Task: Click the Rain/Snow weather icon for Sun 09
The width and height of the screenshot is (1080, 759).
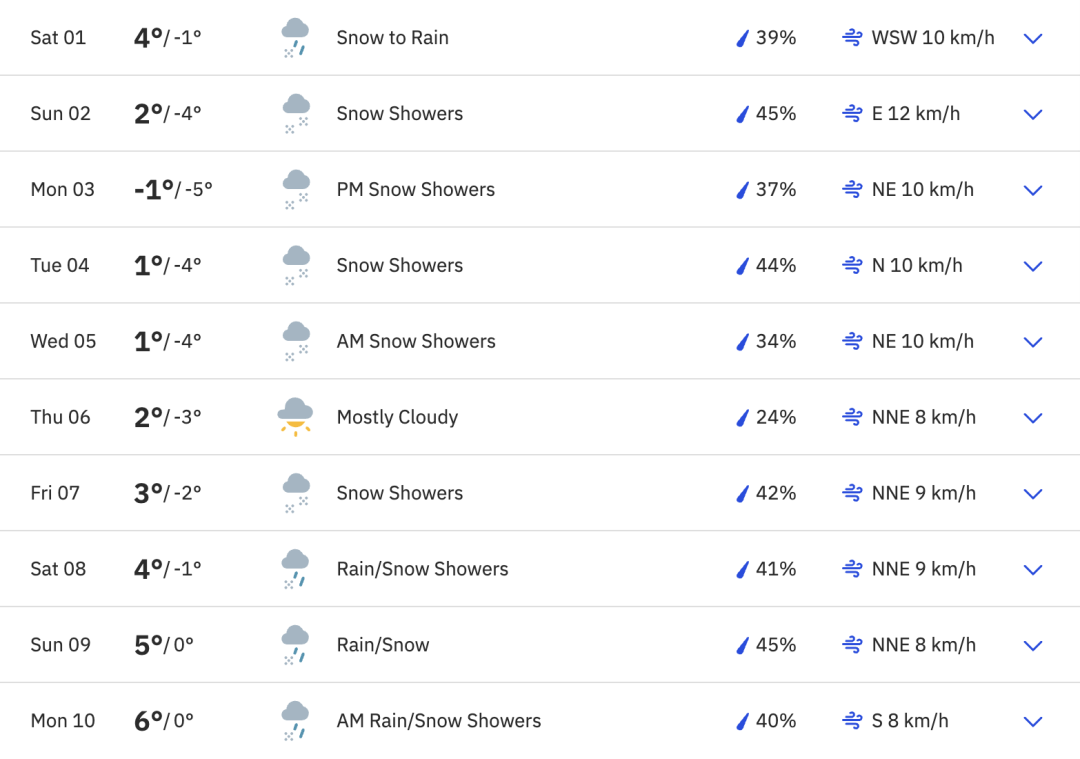Action: pos(295,644)
